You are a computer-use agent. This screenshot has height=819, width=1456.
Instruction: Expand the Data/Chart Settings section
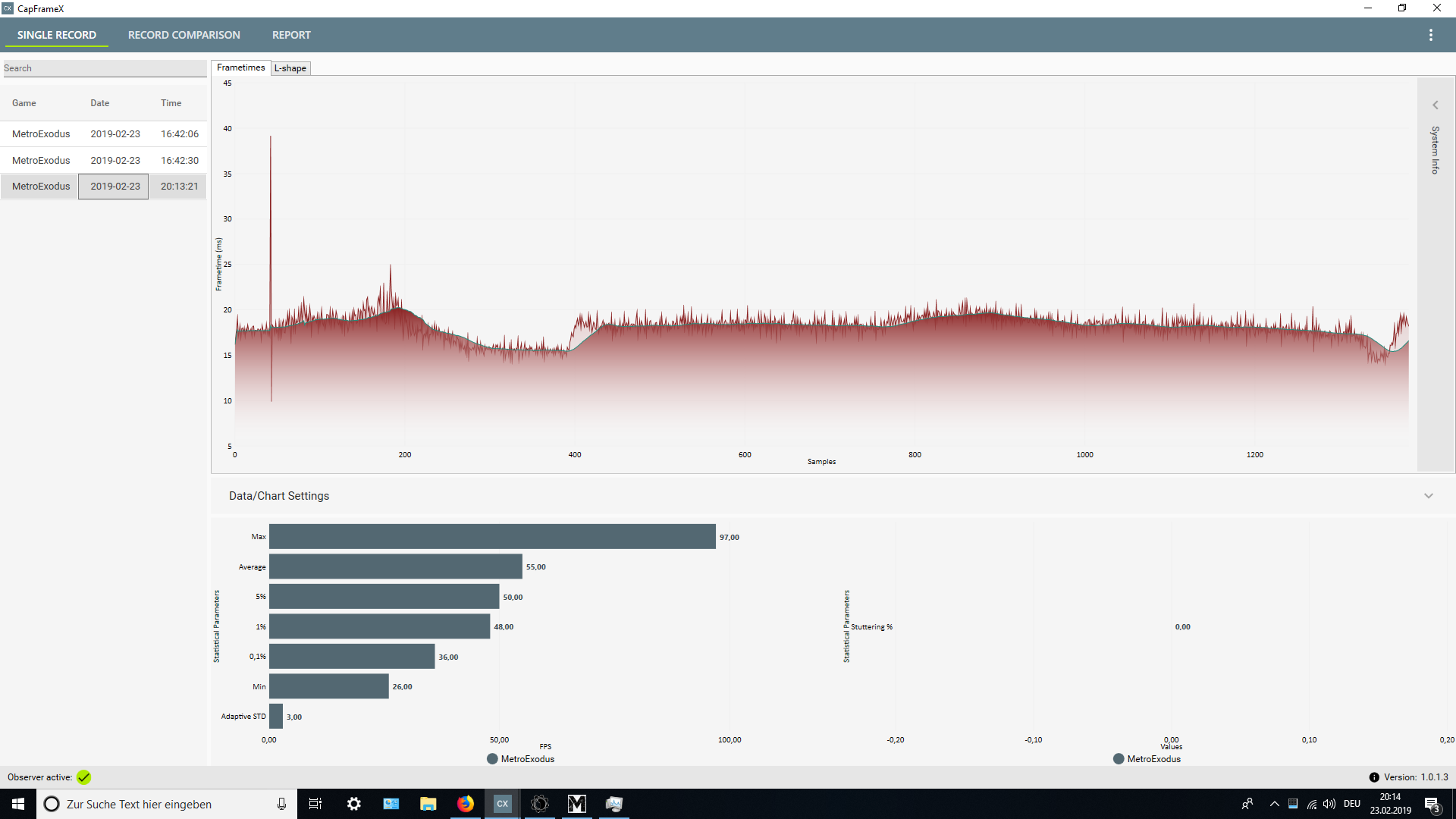[1428, 496]
